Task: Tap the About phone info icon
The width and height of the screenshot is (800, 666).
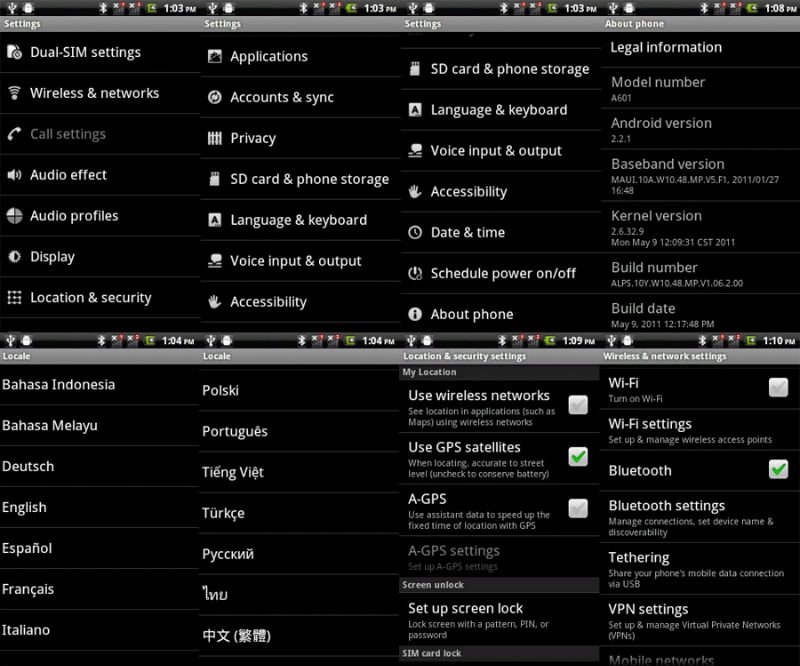Action: pyautogui.click(x=415, y=315)
